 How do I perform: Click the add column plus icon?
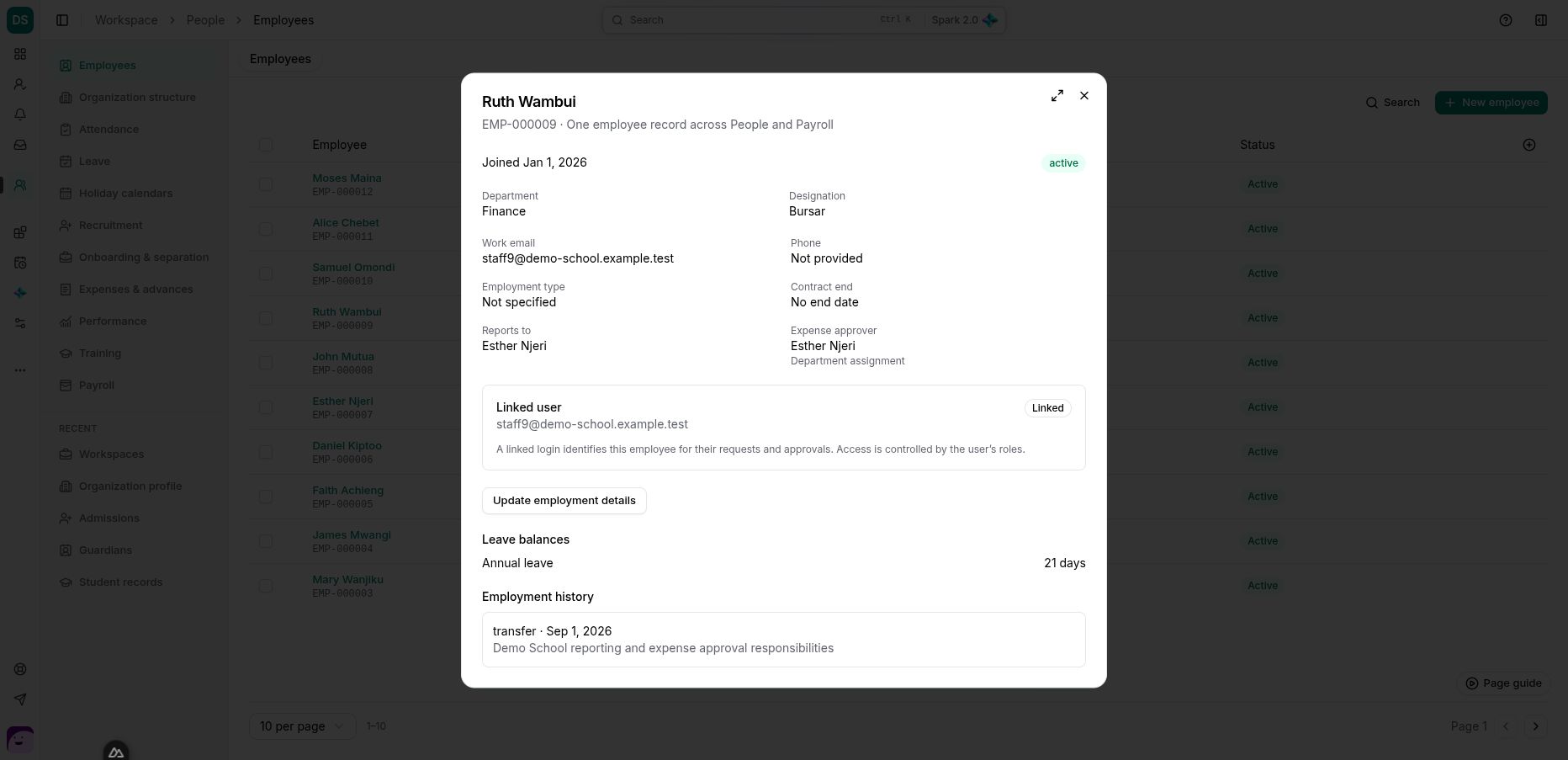pos(1529,145)
